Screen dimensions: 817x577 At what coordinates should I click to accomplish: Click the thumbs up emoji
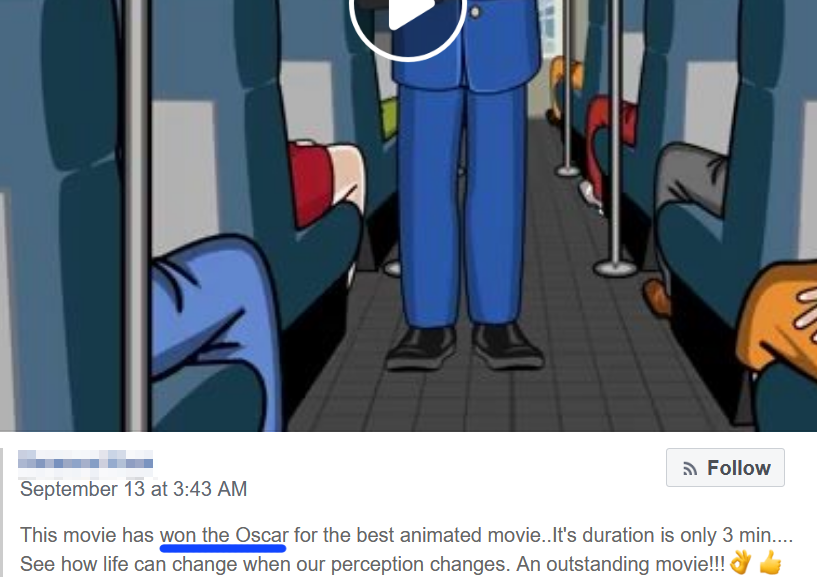tap(771, 563)
